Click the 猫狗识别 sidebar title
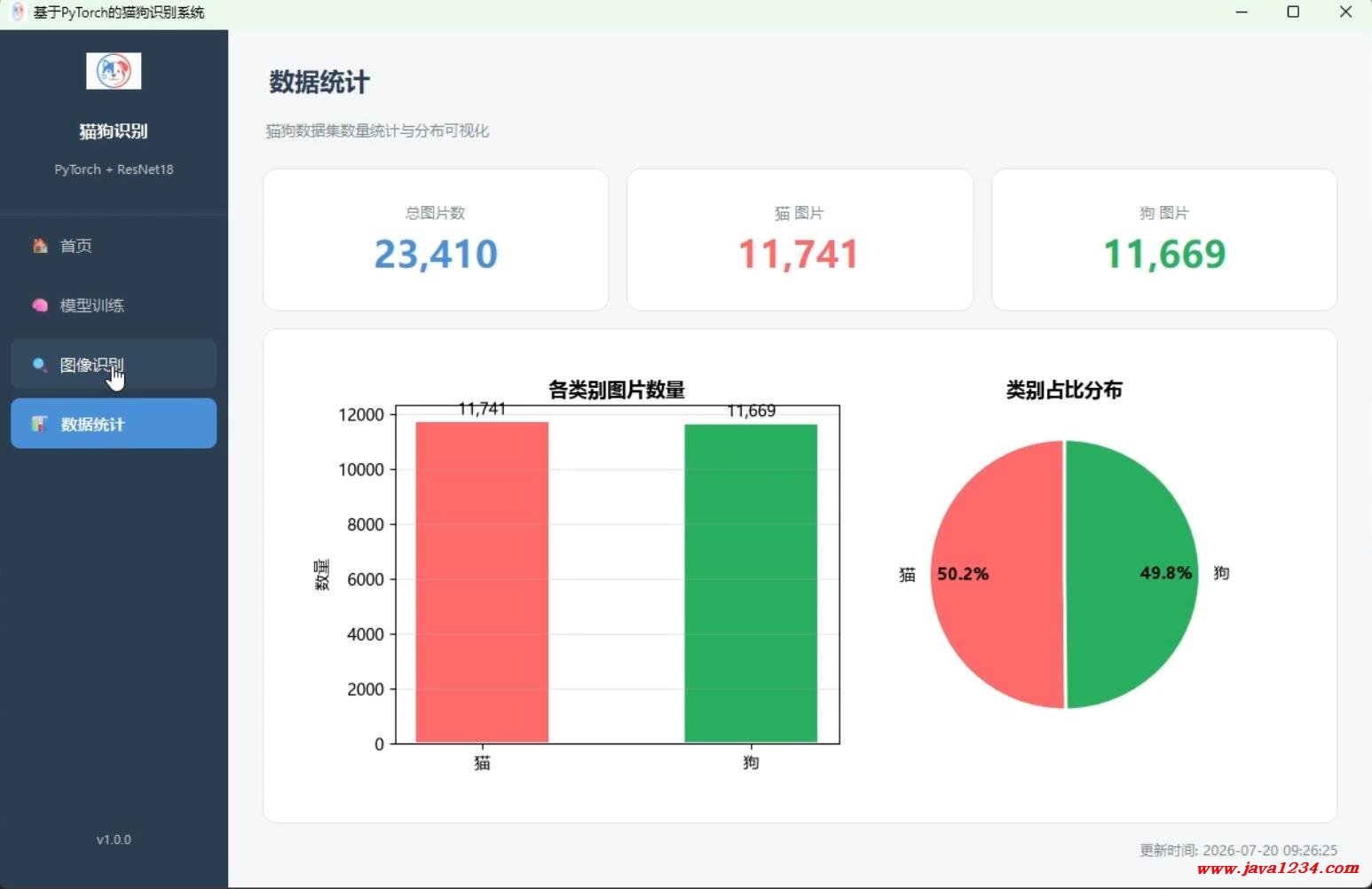The image size is (1372, 889). pyautogui.click(x=114, y=131)
